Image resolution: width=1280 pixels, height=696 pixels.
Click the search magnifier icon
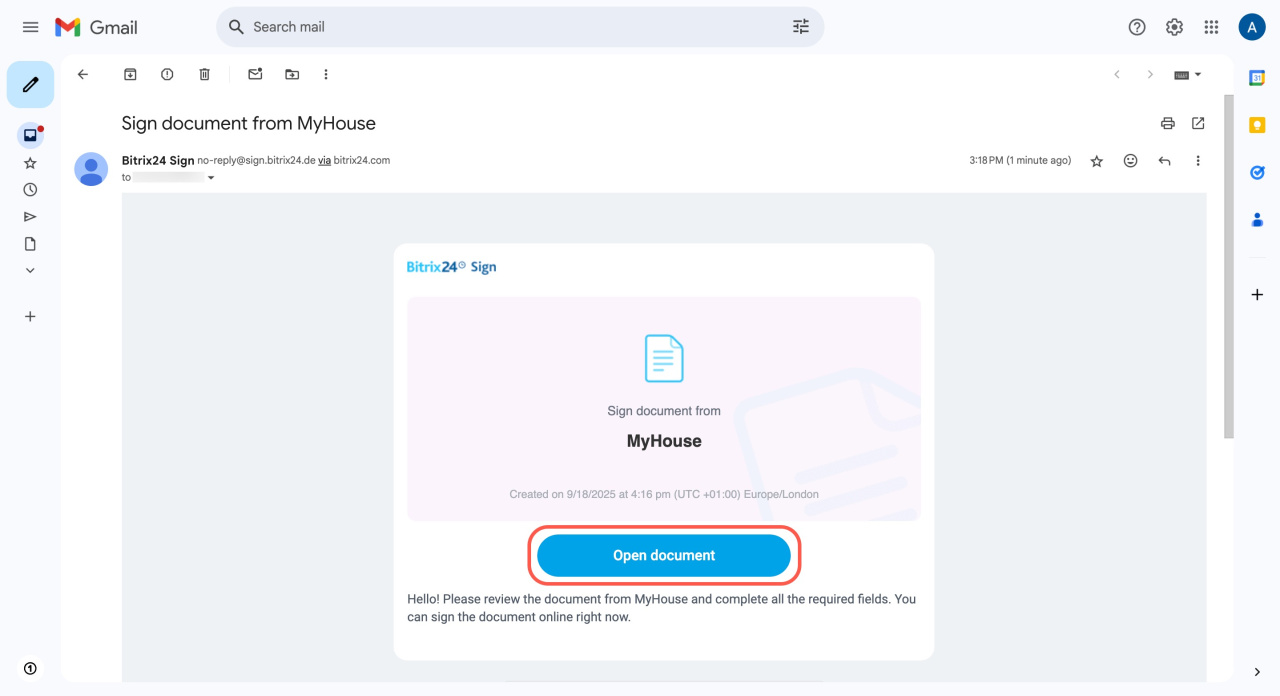[x=236, y=27]
